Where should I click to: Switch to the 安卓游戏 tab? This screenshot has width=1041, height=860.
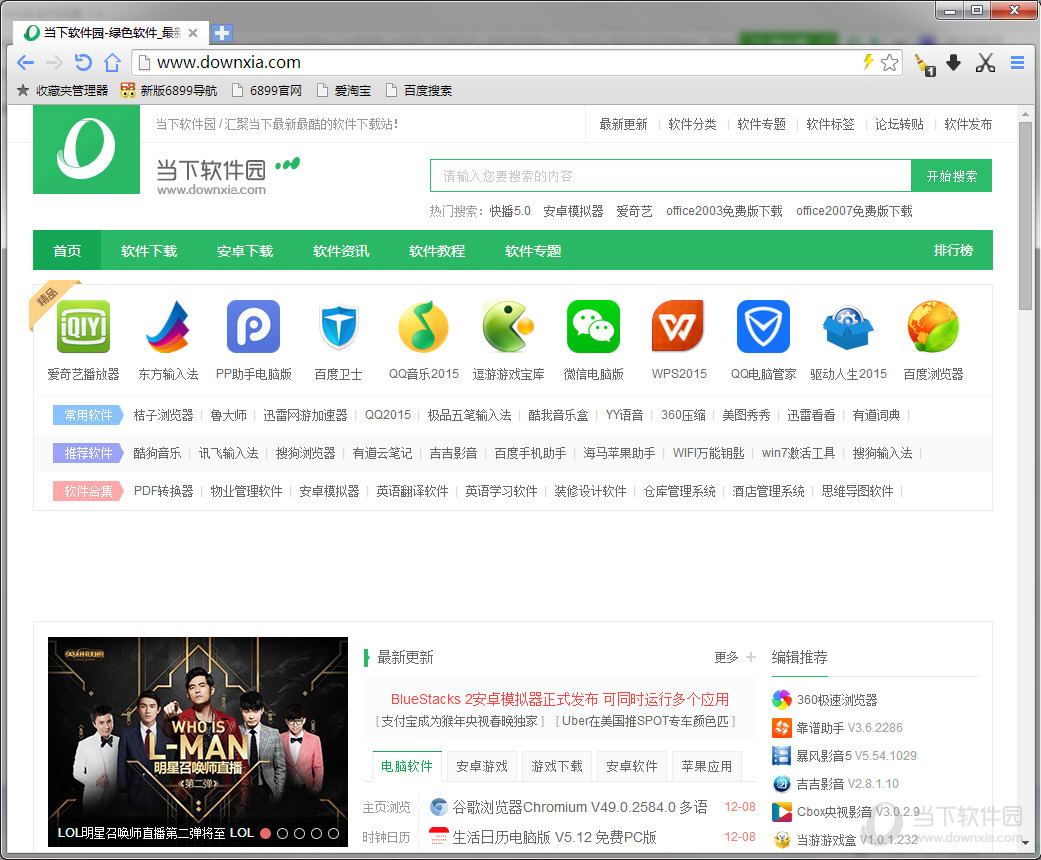[x=481, y=766]
